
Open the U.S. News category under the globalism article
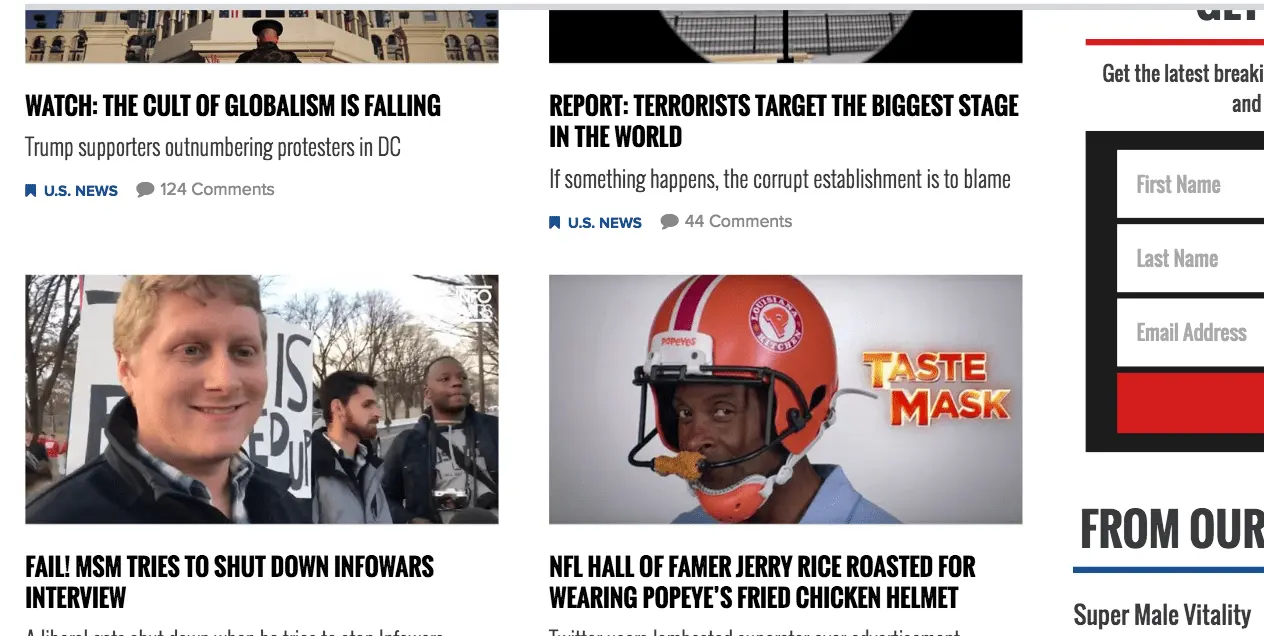coord(81,190)
